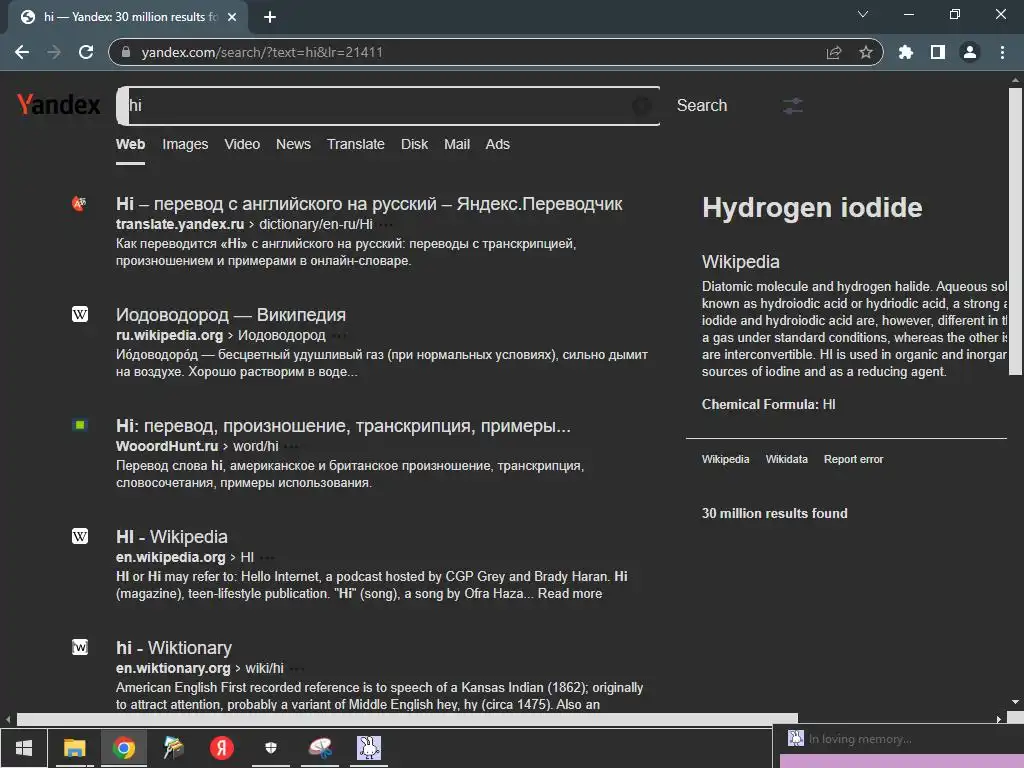Click the padlock site info icon

tap(127, 52)
